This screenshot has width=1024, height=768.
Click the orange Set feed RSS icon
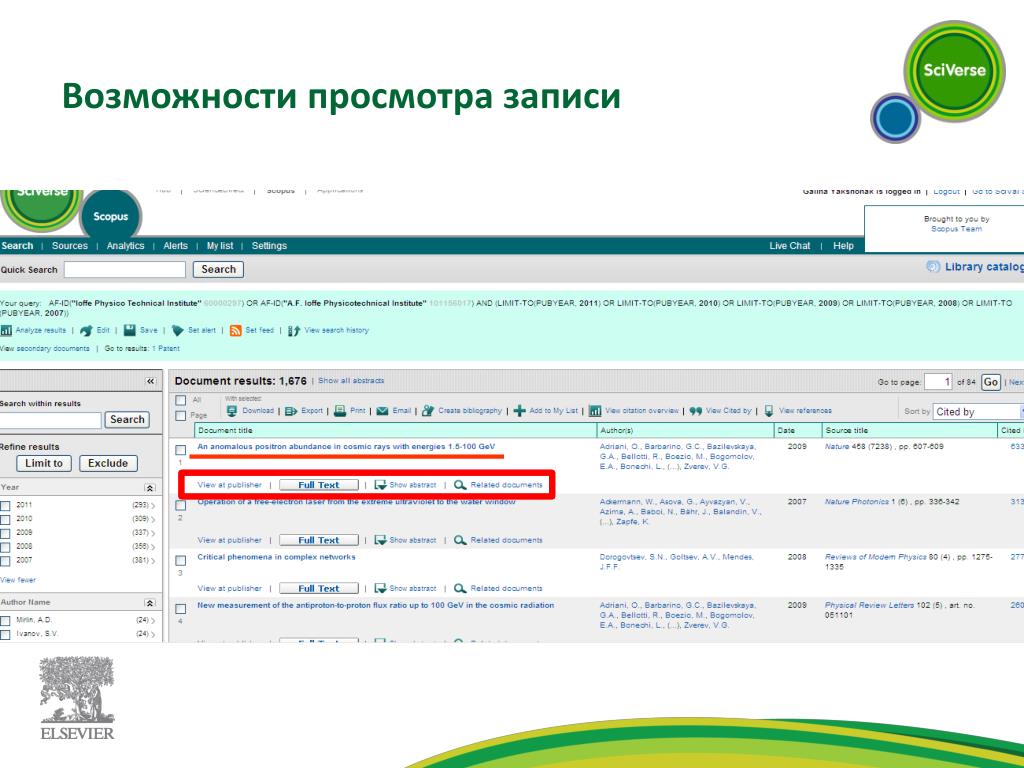click(236, 330)
